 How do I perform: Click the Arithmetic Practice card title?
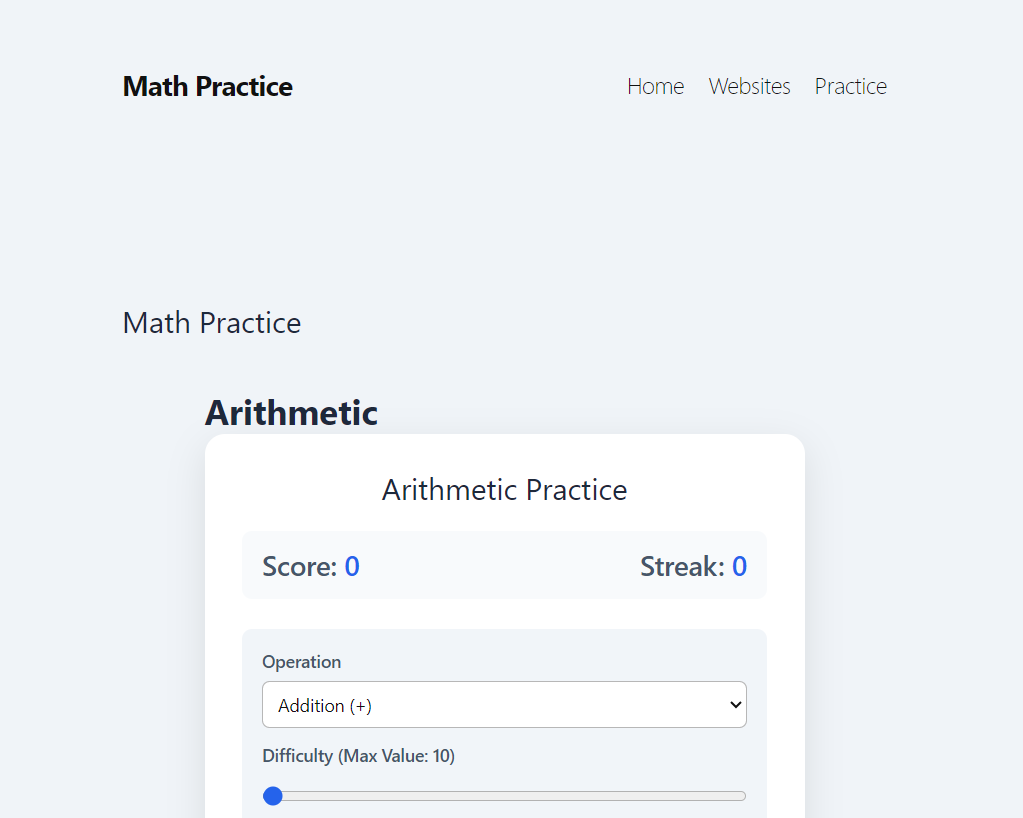(x=504, y=490)
